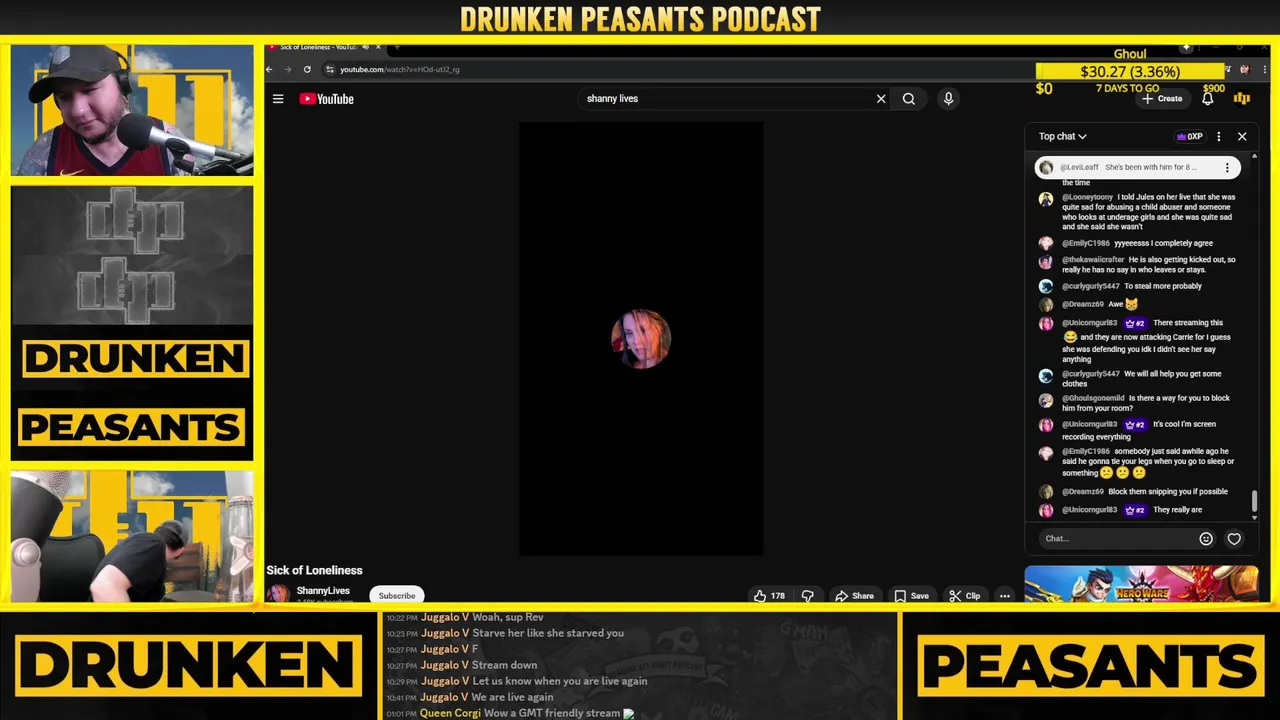The image size is (1280, 720).
Task: Click the pinned @LeviLeaff chat message
Action: (1137, 168)
